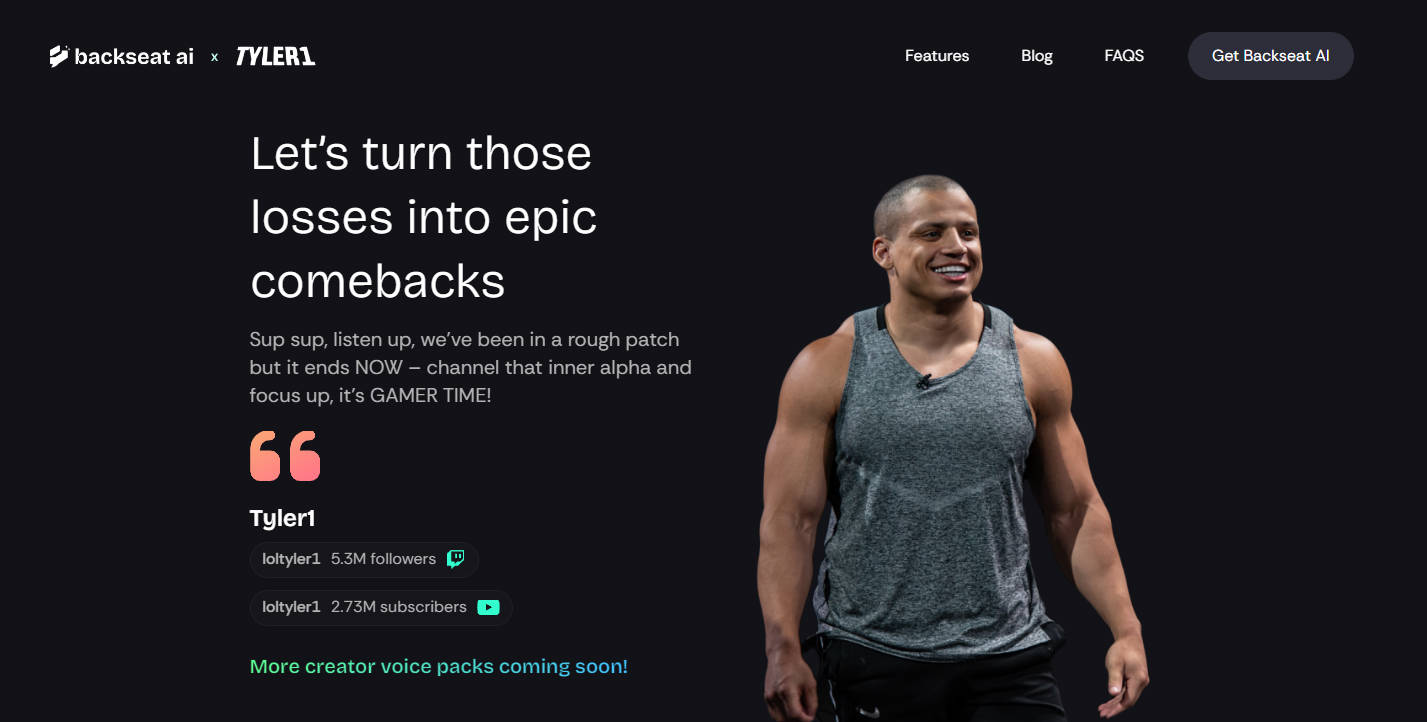Select the Tyler1 name heading
Screen dimensions: 1427x722
(283, 518)
